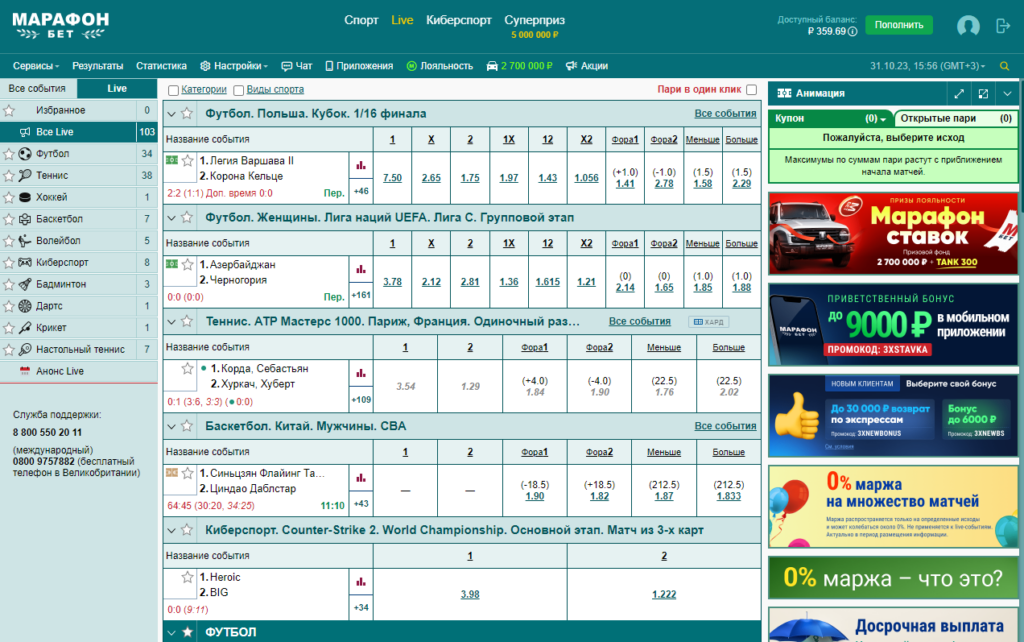
Task: Click the esports gamepad icon in sidebar
Action: (x=25, y=263)
